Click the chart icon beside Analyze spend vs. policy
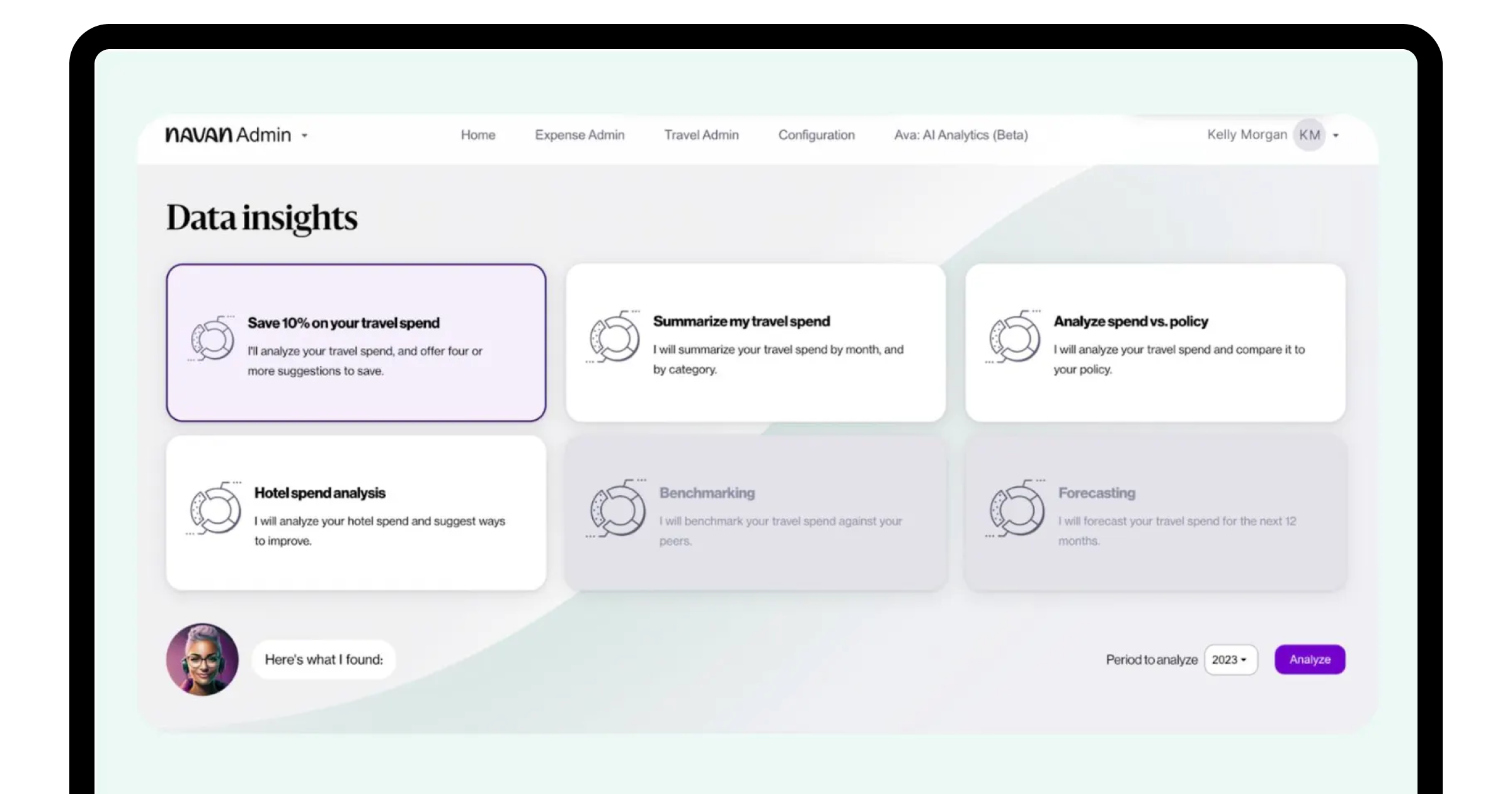This screenshot has height=794, width=1512. pyautogui.click(x=1014, y=337)
